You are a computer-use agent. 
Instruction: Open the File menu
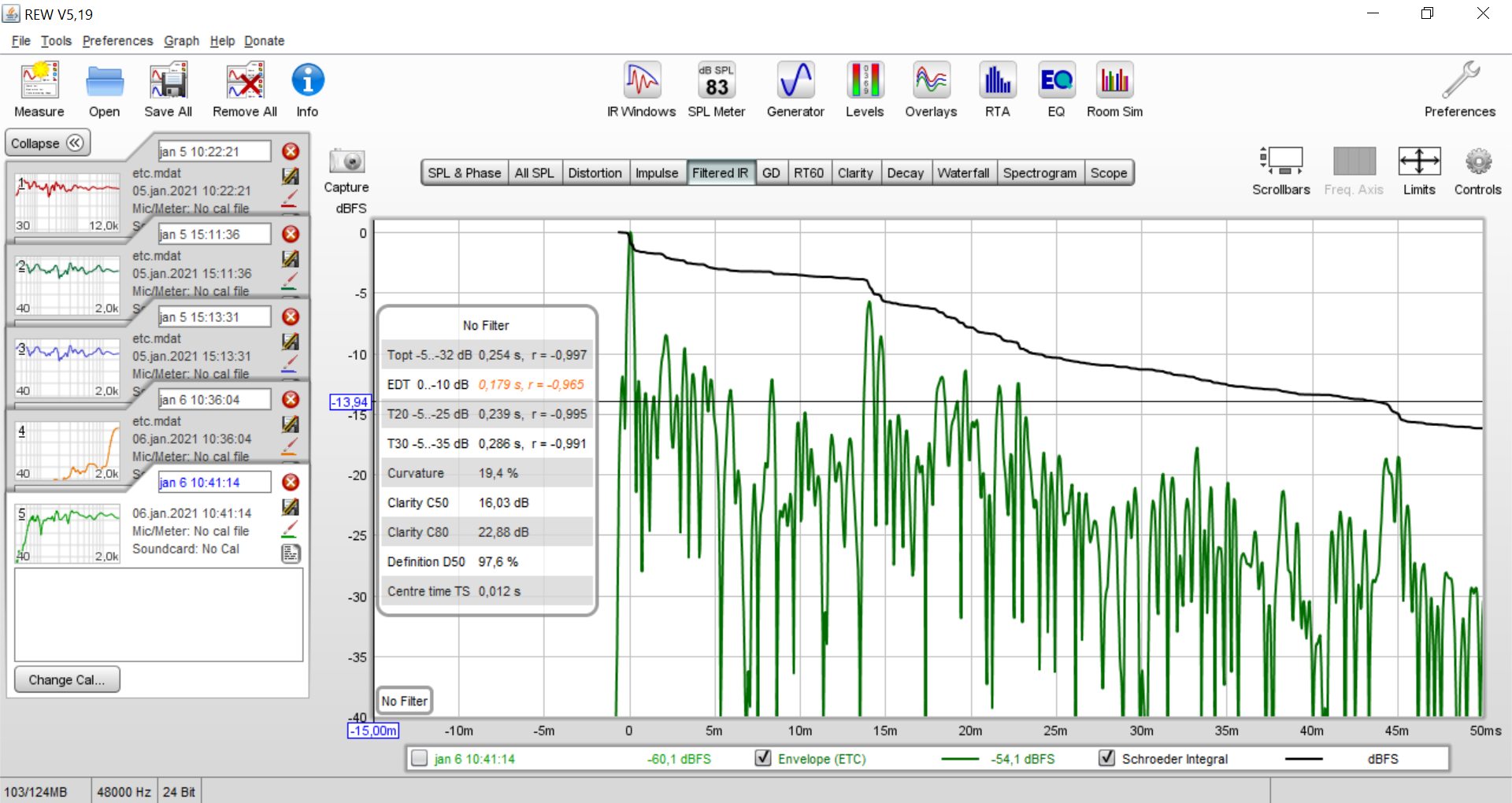click(x=21, y=41)
